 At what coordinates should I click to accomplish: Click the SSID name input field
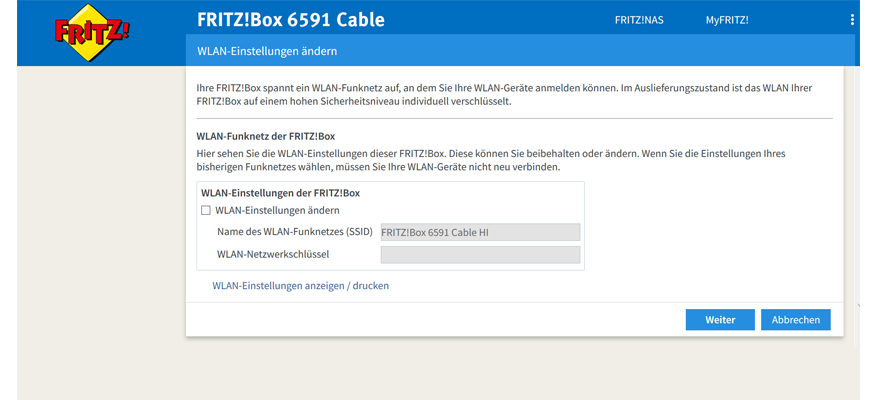(x=480, y=232)
